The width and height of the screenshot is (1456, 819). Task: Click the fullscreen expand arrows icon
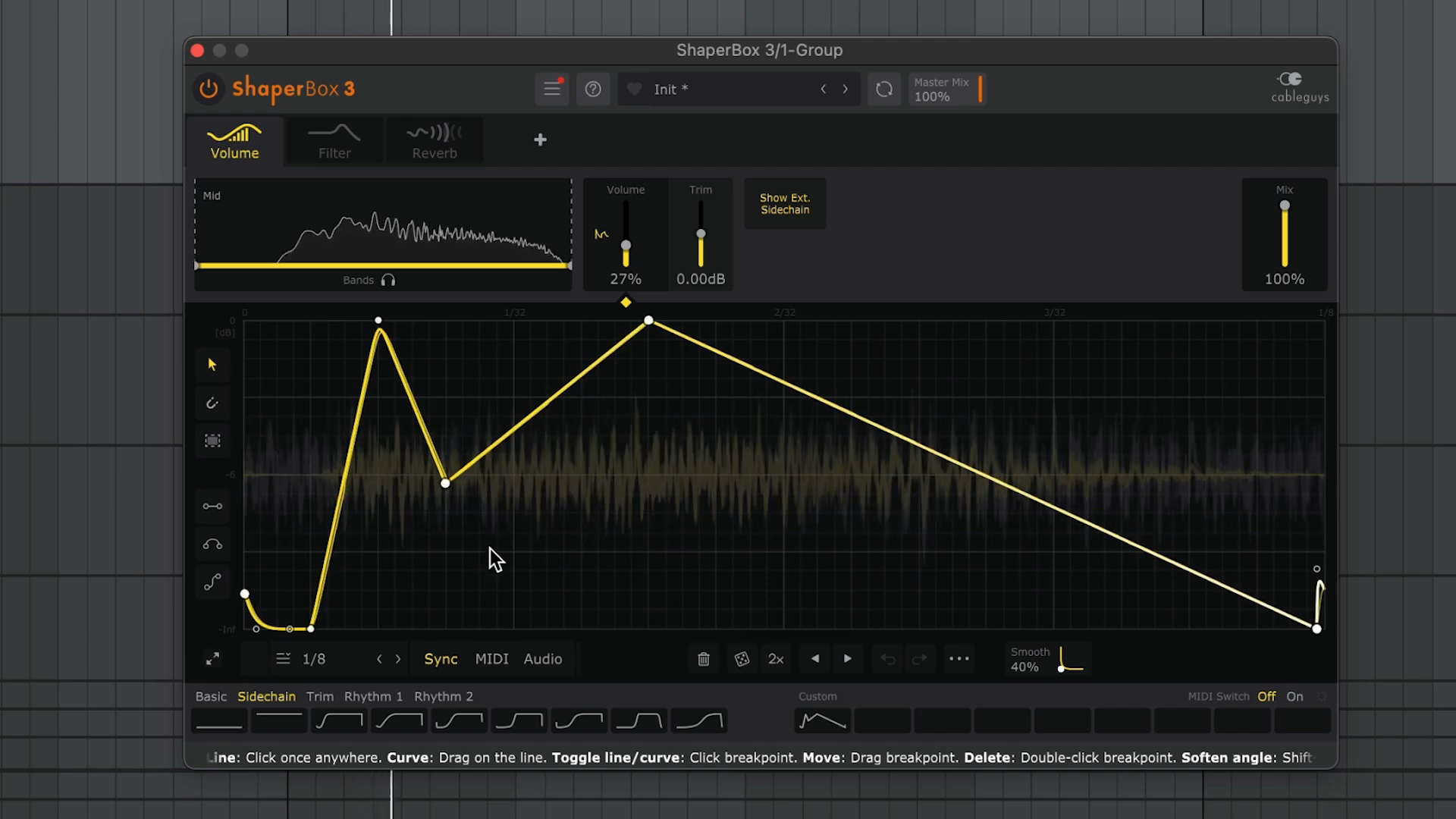[212, 659]
